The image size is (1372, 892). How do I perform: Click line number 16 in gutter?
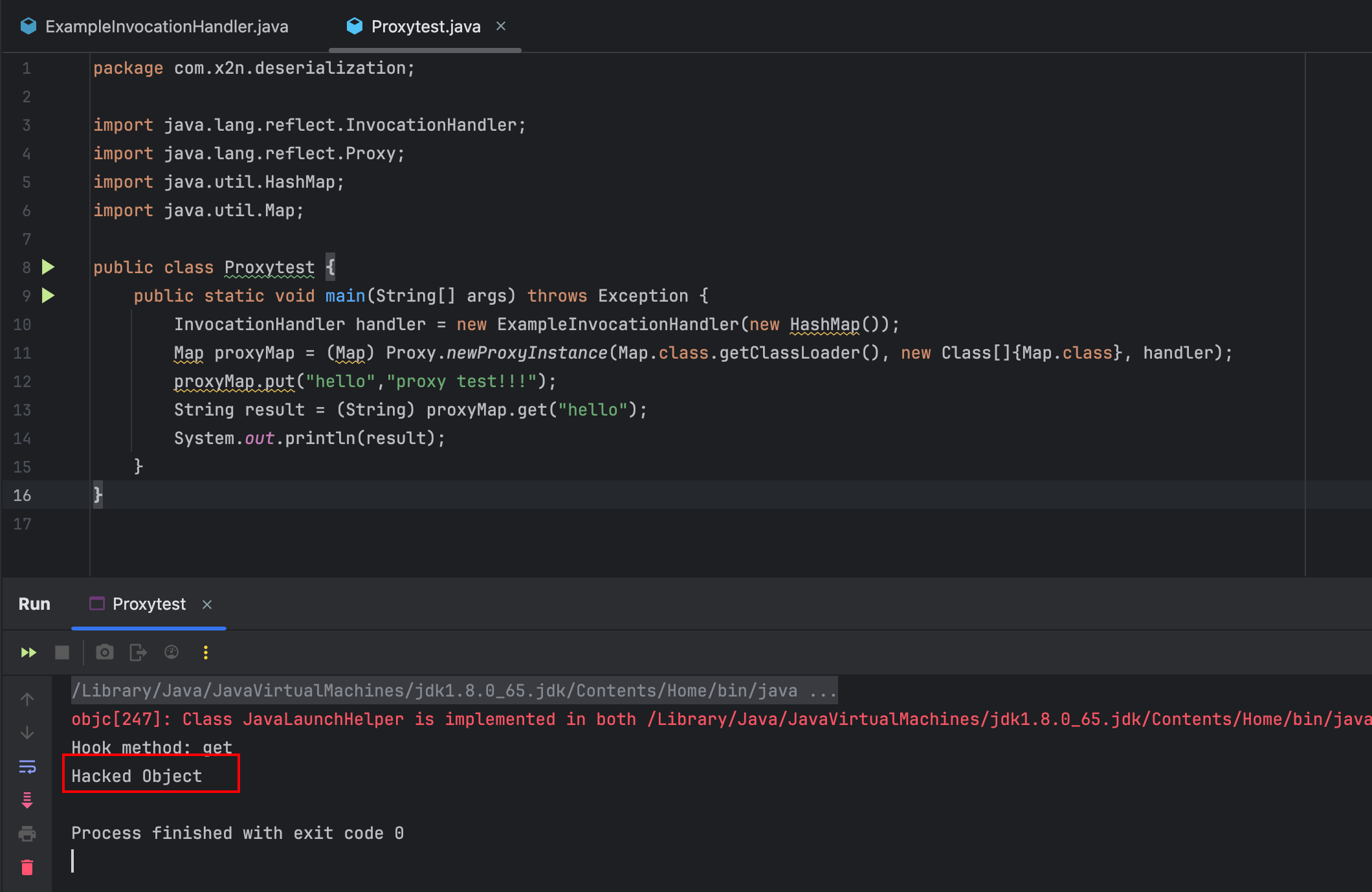tap(22, 495)
